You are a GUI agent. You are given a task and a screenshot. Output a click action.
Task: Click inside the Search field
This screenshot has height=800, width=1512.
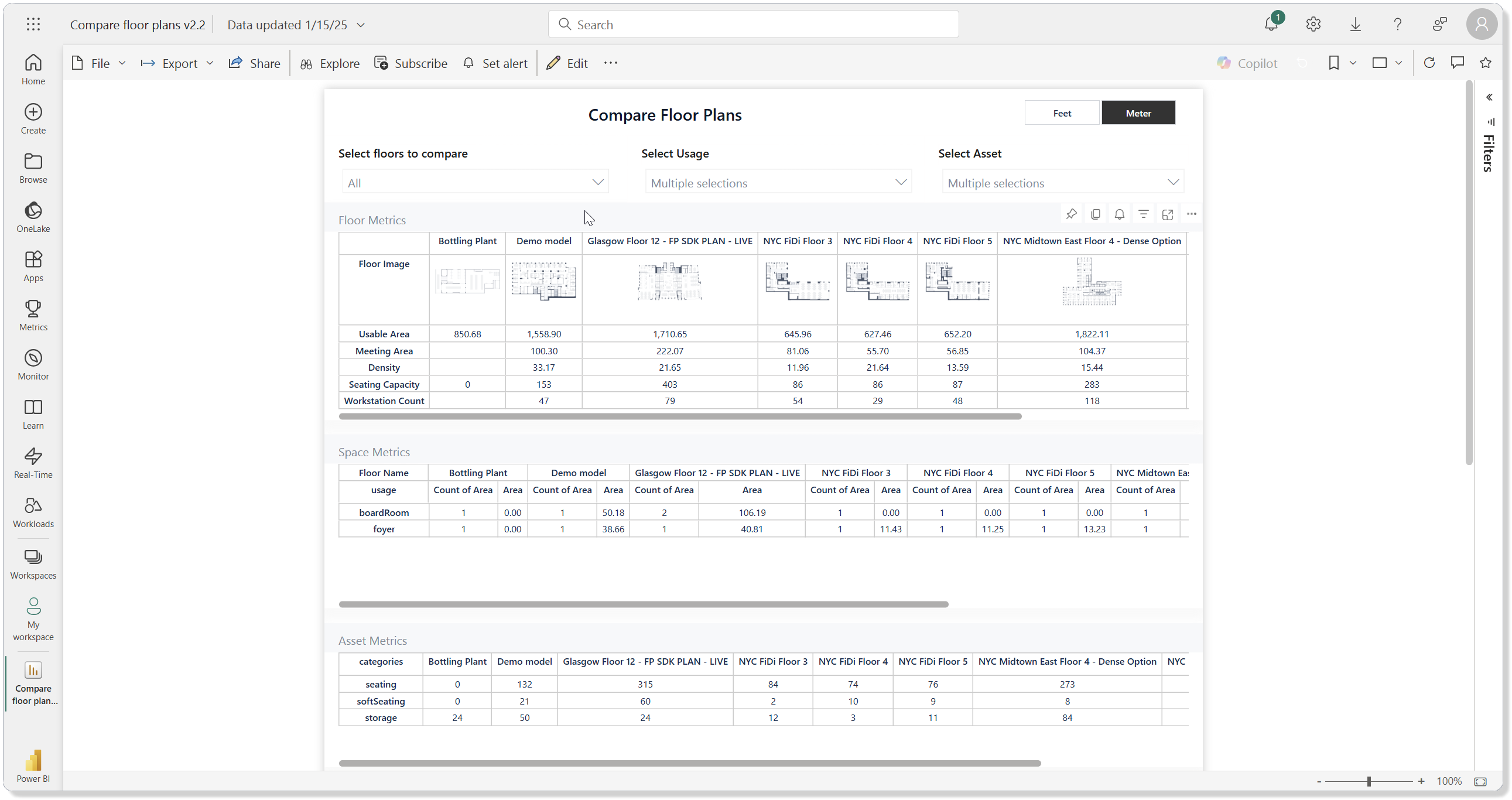click(753, 24)
